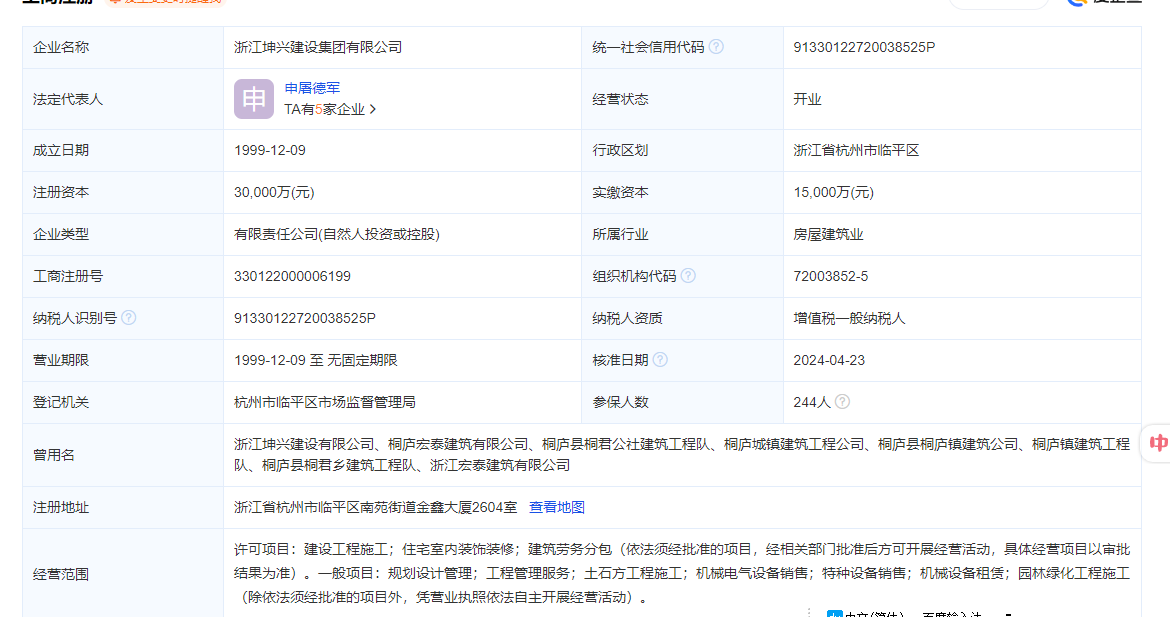
Task: Select address 浙江省杭州市临平区南苑街道金鑫大厦2604室
Action: pyautogui.click(x=375, y=507)
